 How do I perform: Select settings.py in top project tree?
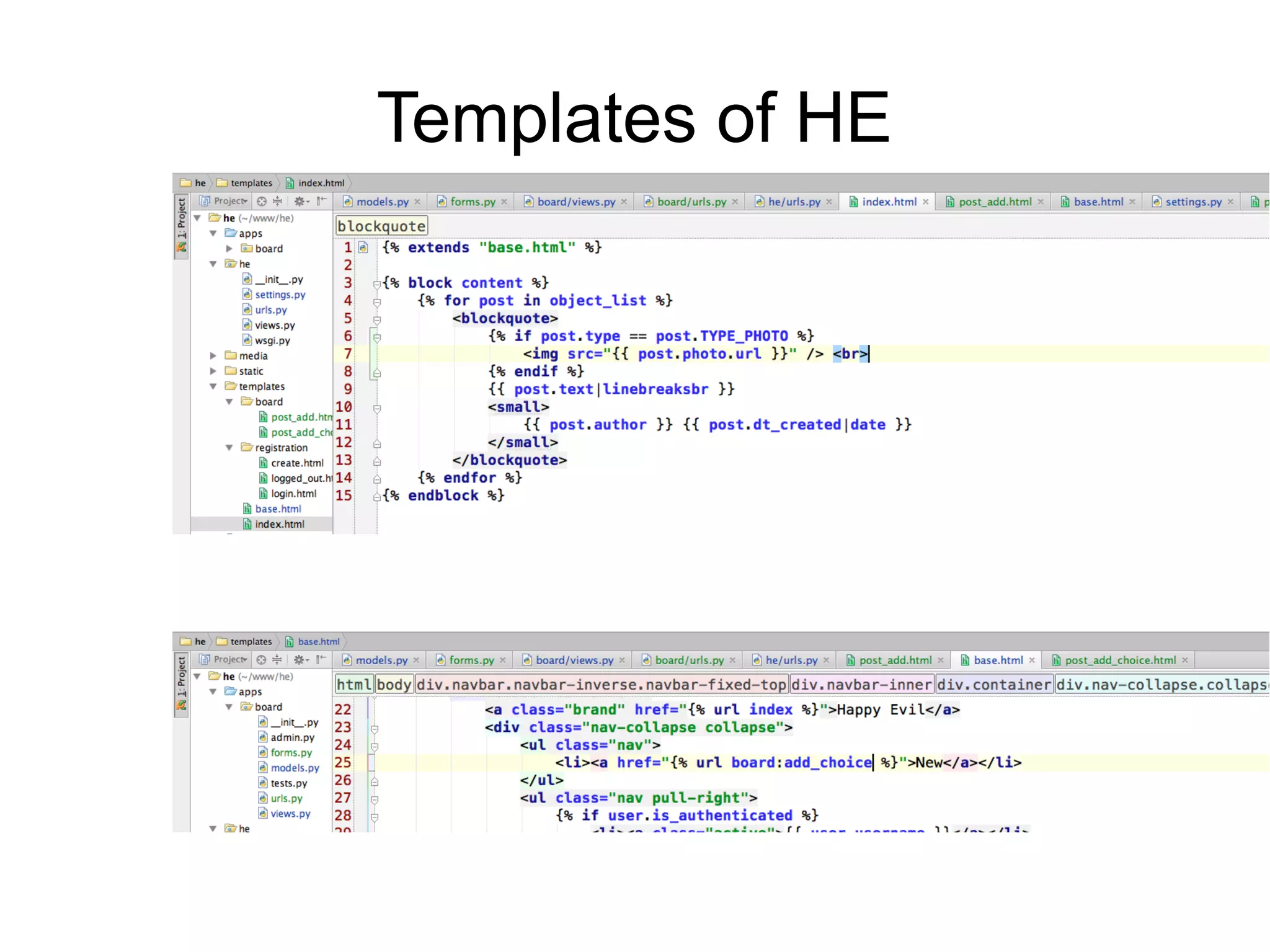[273, 295]
